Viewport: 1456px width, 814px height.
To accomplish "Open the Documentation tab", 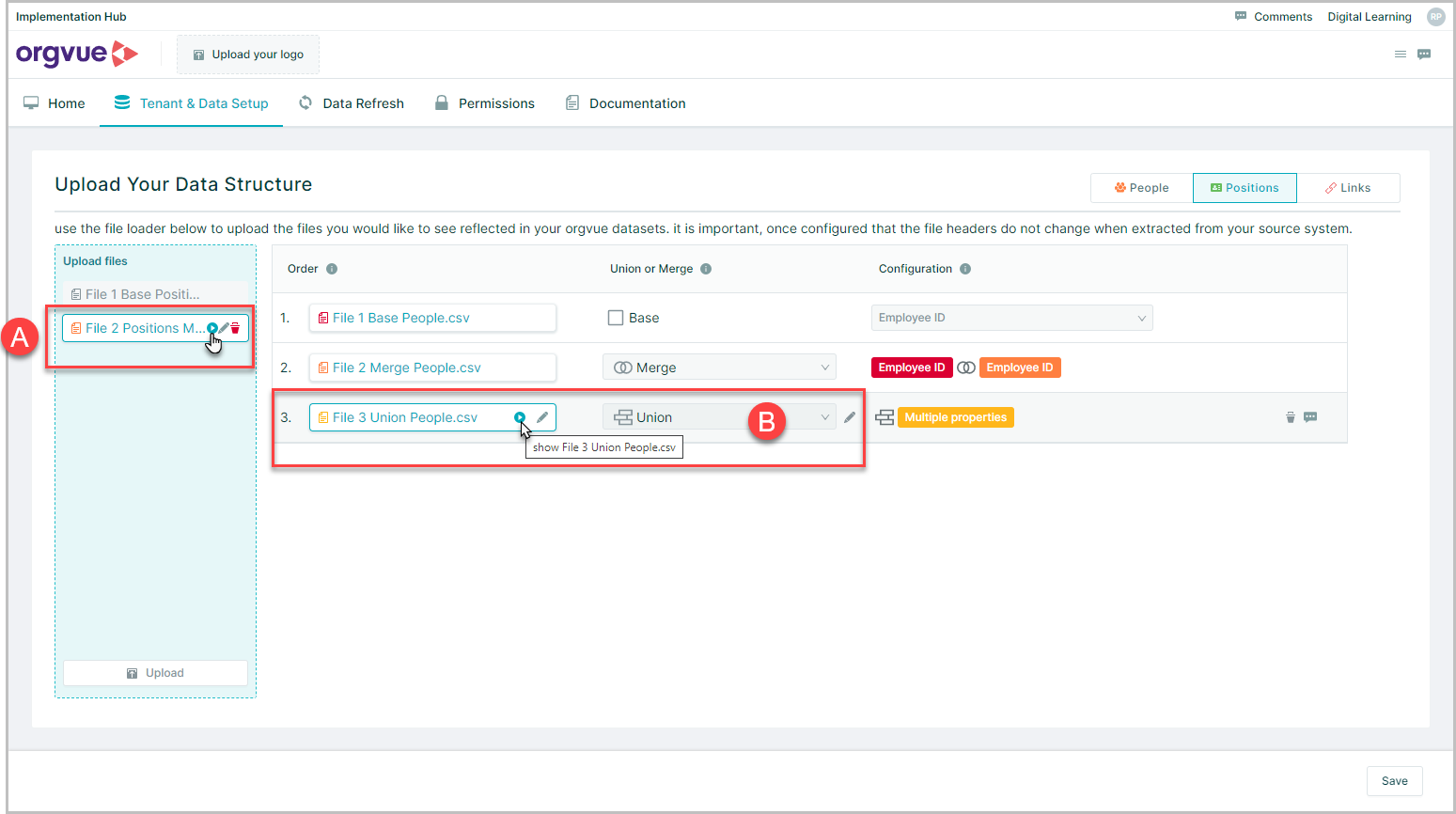I will [625, 103].
